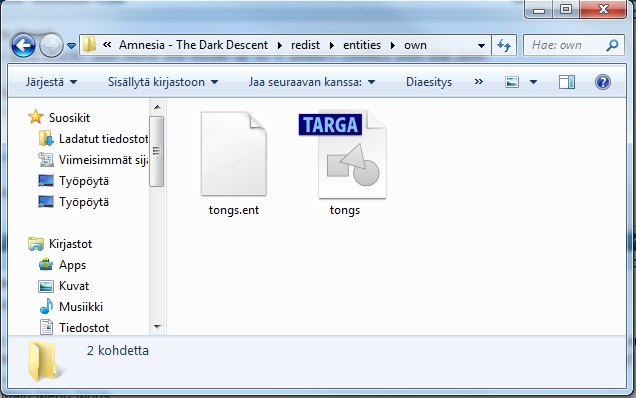
Task: Select second Työpöytä entry
Action: tap(74, 202)
